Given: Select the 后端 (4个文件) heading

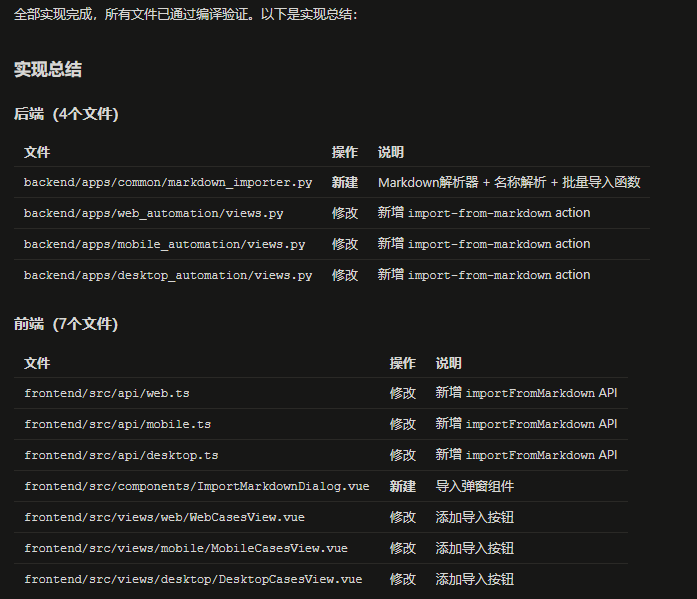Looking at the screenshot, I should click(x=66, y=114).
